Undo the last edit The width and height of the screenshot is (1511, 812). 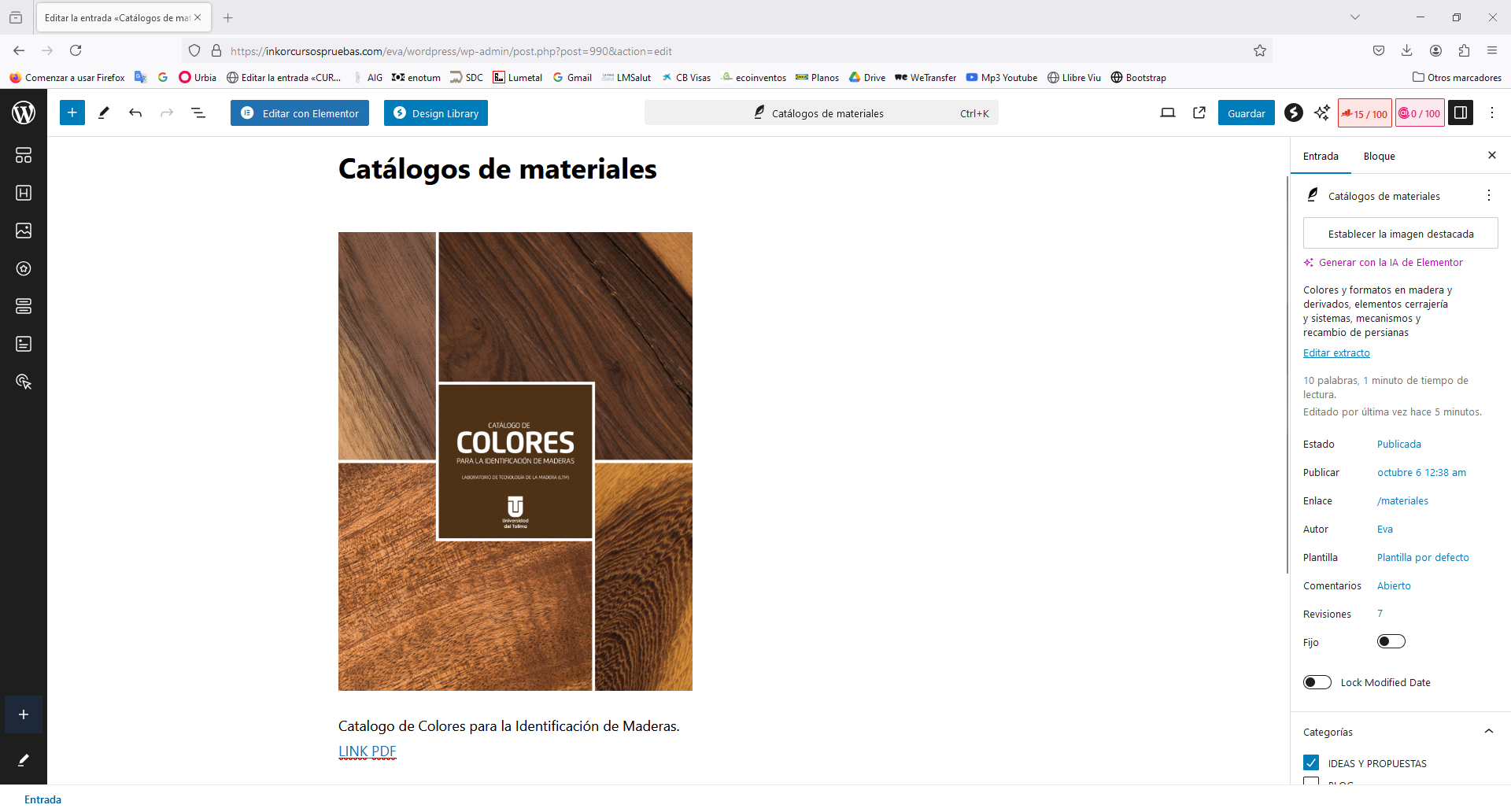click(x=135, y=113)
